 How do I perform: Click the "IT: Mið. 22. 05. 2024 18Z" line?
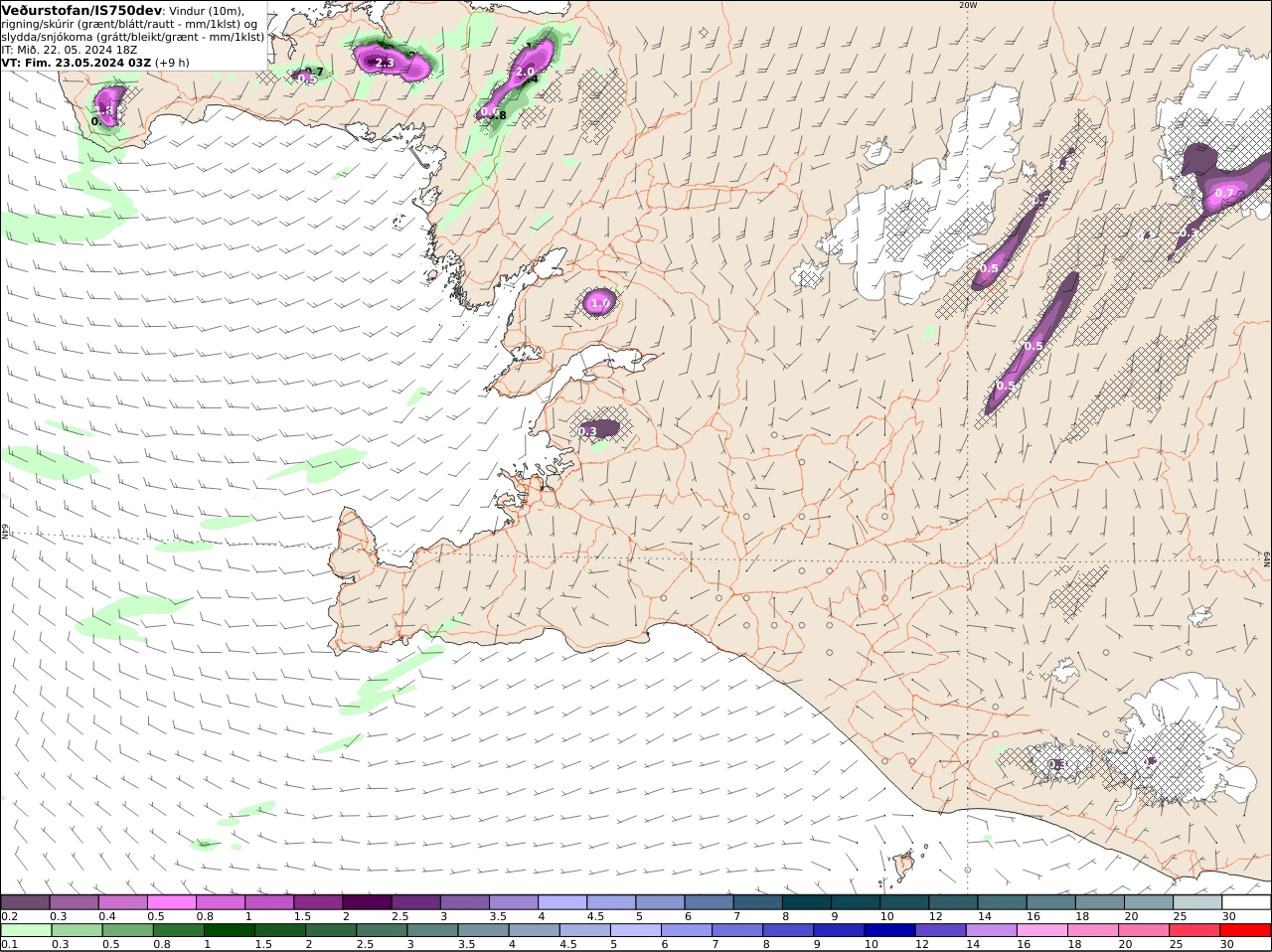[70, 49]
